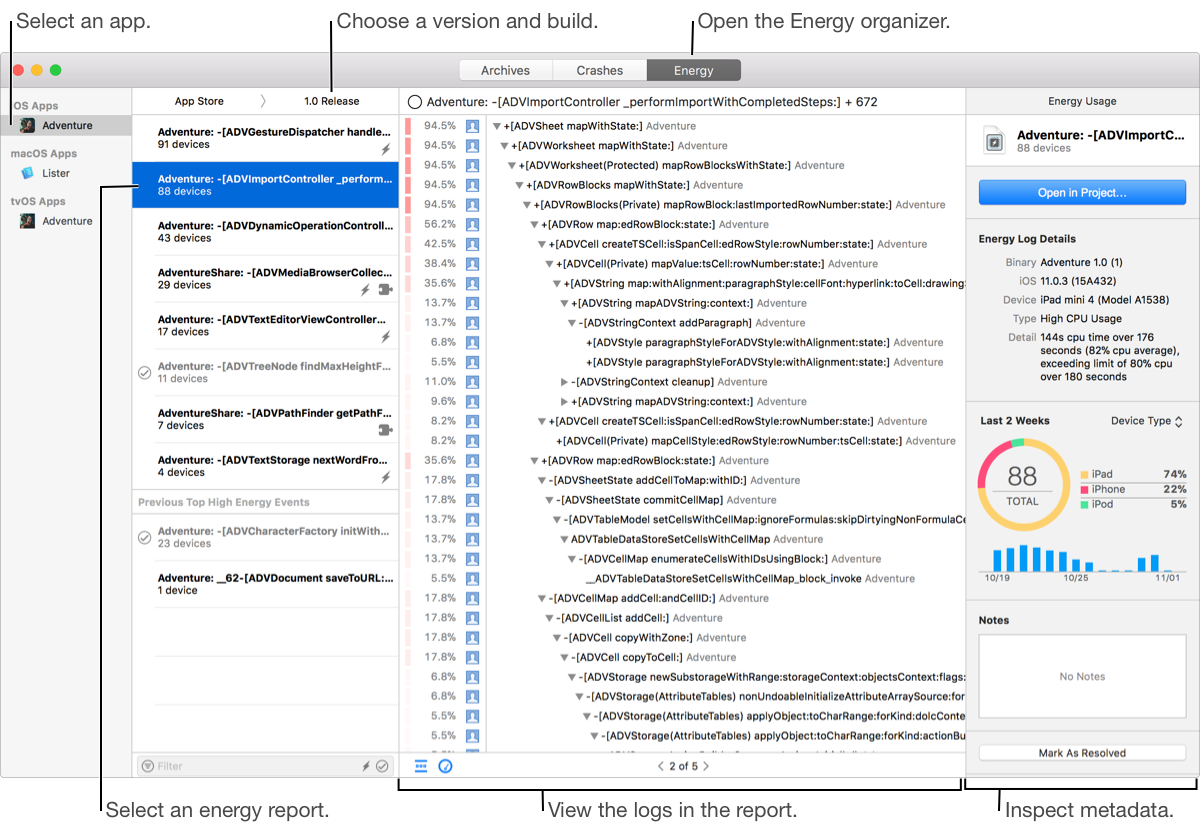Image resolution: width=1202 pixels, height=826 pixels.
Task: Click the filter icon in the Filter field
Action: [x=148, y=766]
